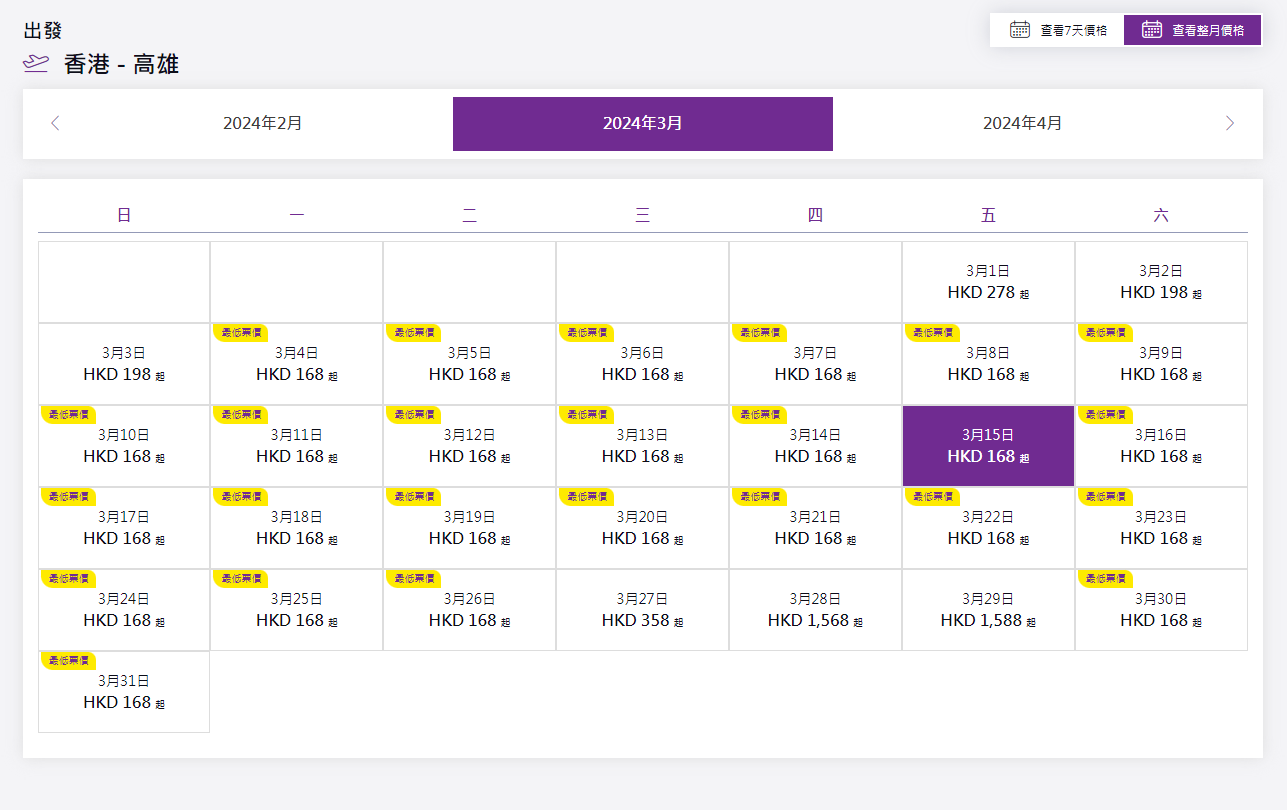Open the 2024年4月 month tab
1287x810 pixels.
click(x=1022, y=123)
